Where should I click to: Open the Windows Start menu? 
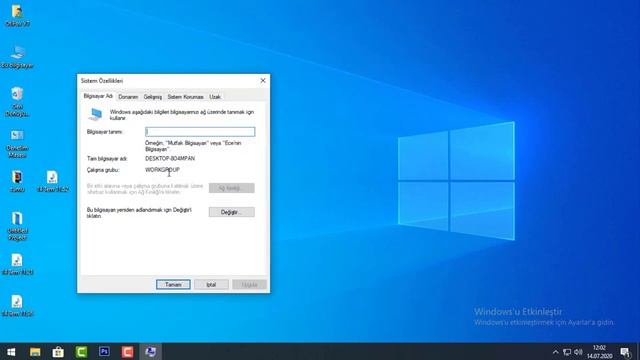tap(11, 352)
